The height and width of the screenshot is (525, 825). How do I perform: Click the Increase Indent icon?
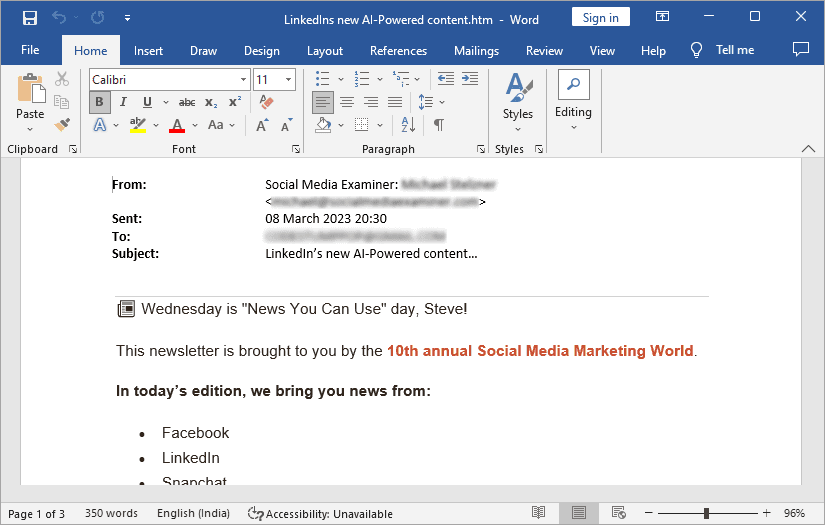pos(470,79)
